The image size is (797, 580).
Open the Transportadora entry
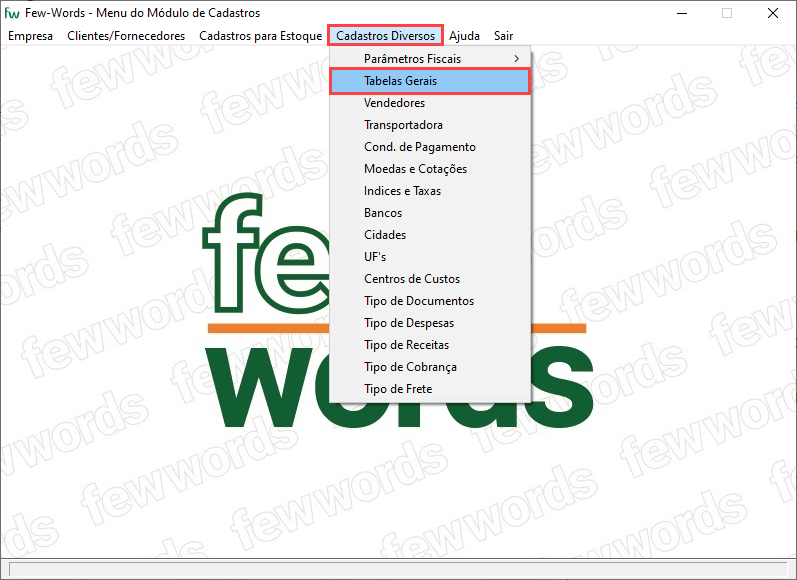click(430, 125)
